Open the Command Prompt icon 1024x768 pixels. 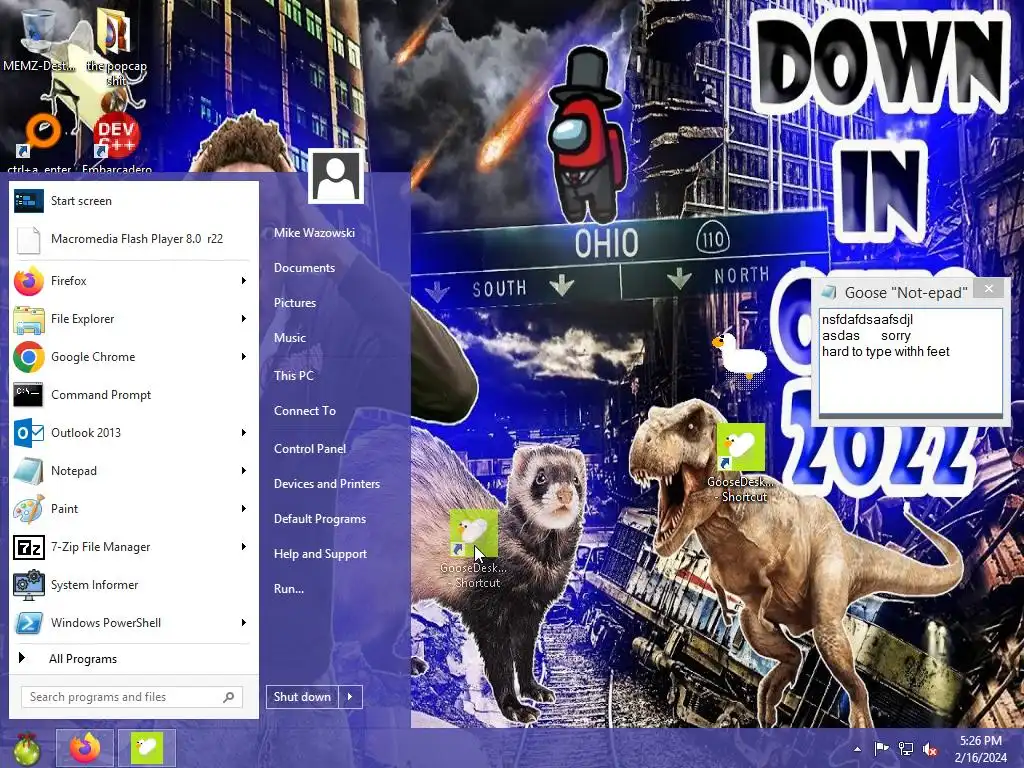tap(29, 394)
